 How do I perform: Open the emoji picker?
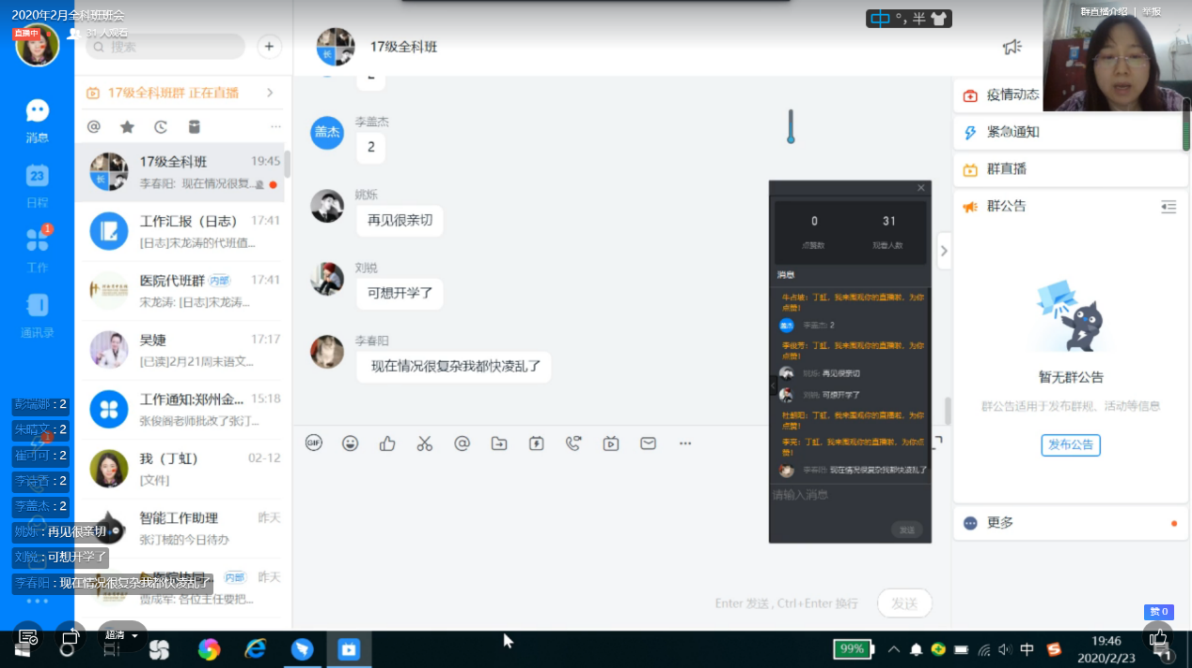click(x=350, y=443)
